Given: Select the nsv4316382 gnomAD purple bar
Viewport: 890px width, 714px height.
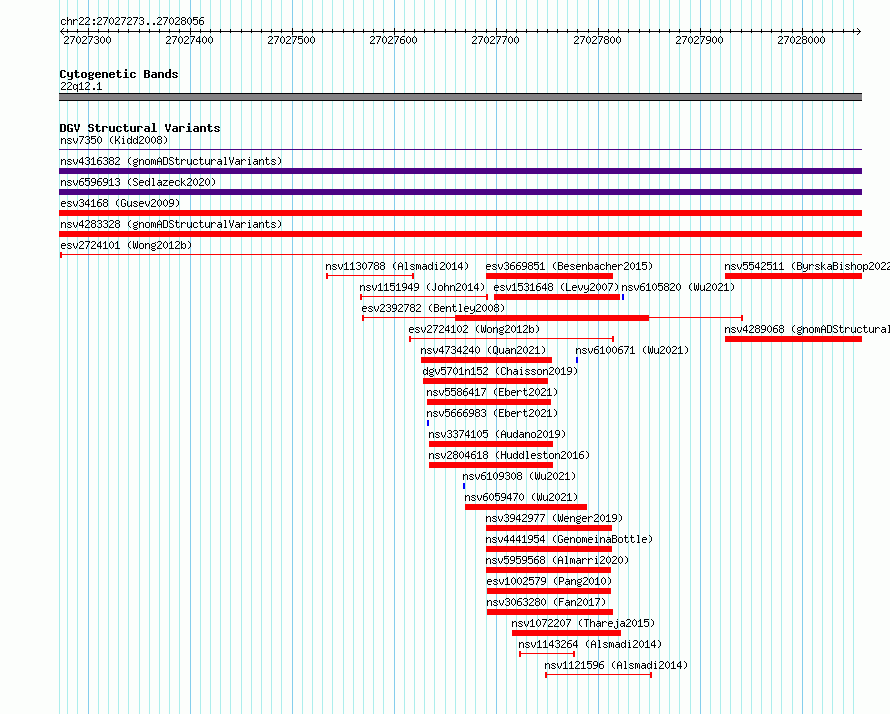Looking at the screenshot, I should pyautogui.click(x=460, y=171).
